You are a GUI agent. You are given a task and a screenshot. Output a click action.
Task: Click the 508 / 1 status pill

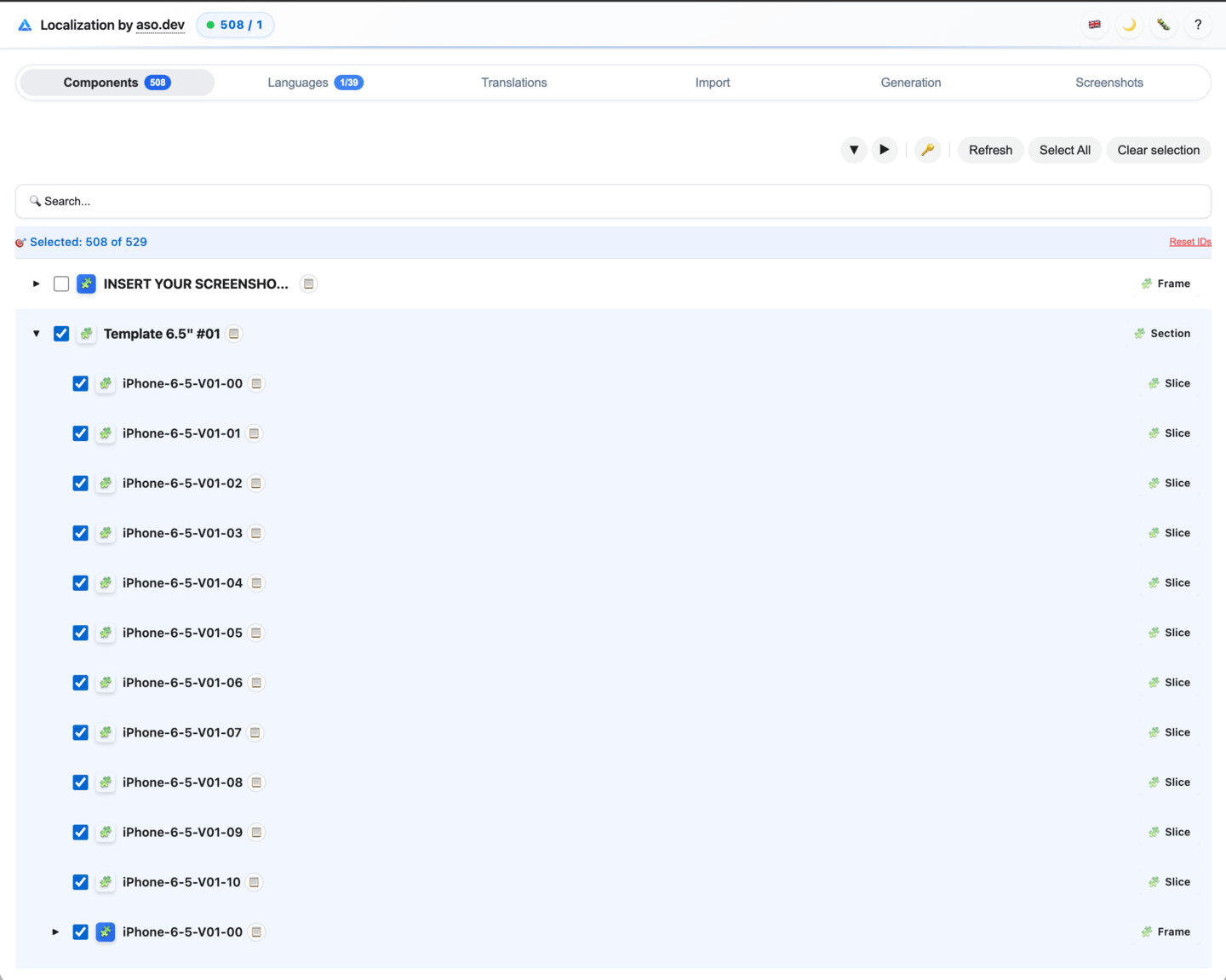tap(235, 25)
